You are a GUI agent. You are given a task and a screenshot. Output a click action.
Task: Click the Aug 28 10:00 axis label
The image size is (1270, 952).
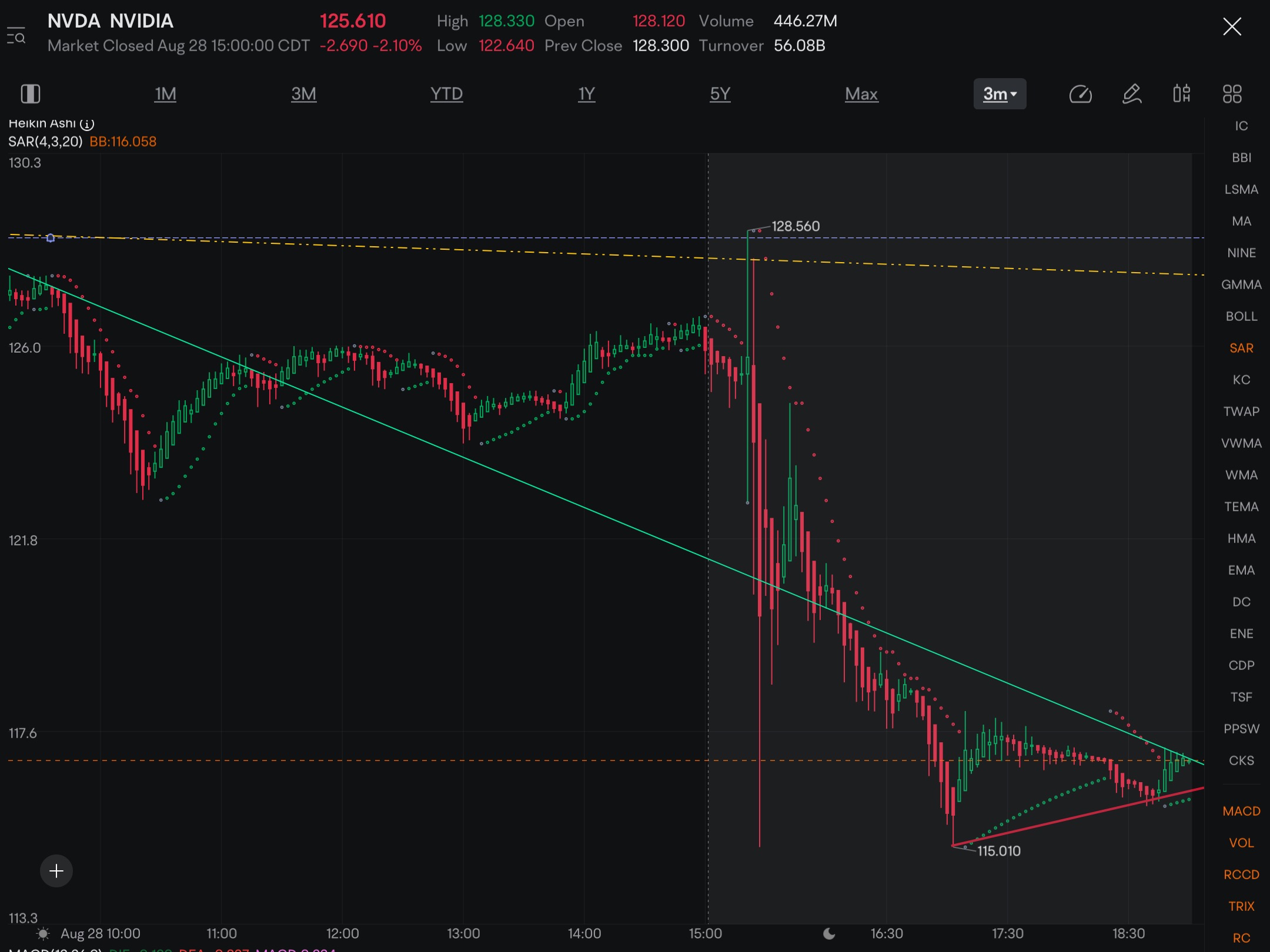(x=101, y=933)
